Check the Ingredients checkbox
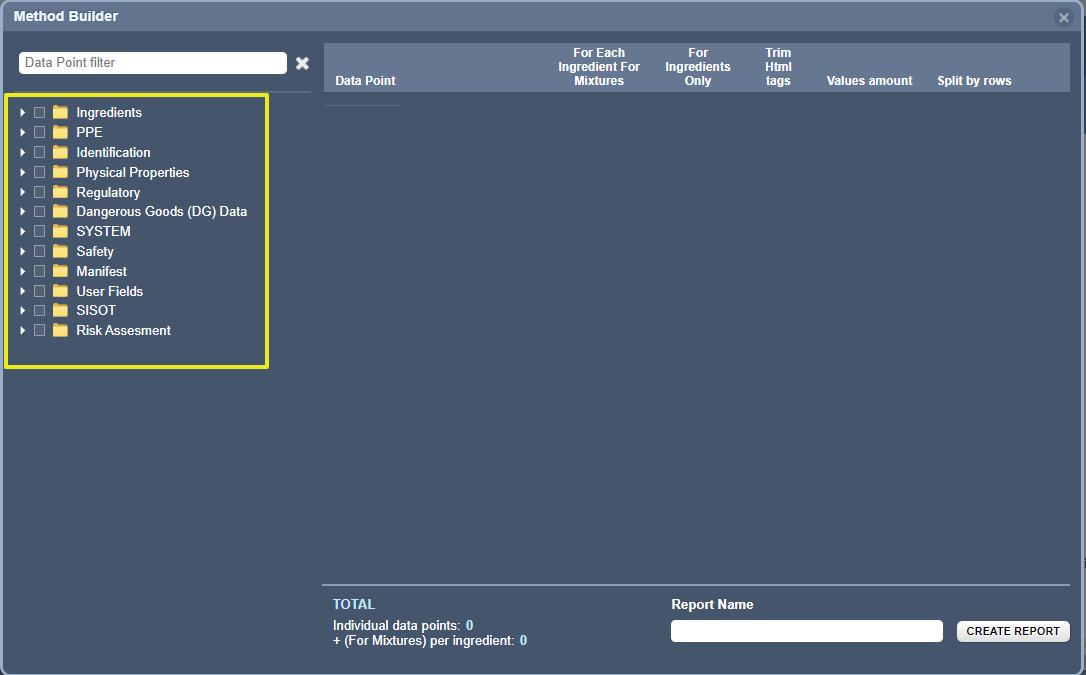This screenshot has height=675, width=1086. point(39,112)
